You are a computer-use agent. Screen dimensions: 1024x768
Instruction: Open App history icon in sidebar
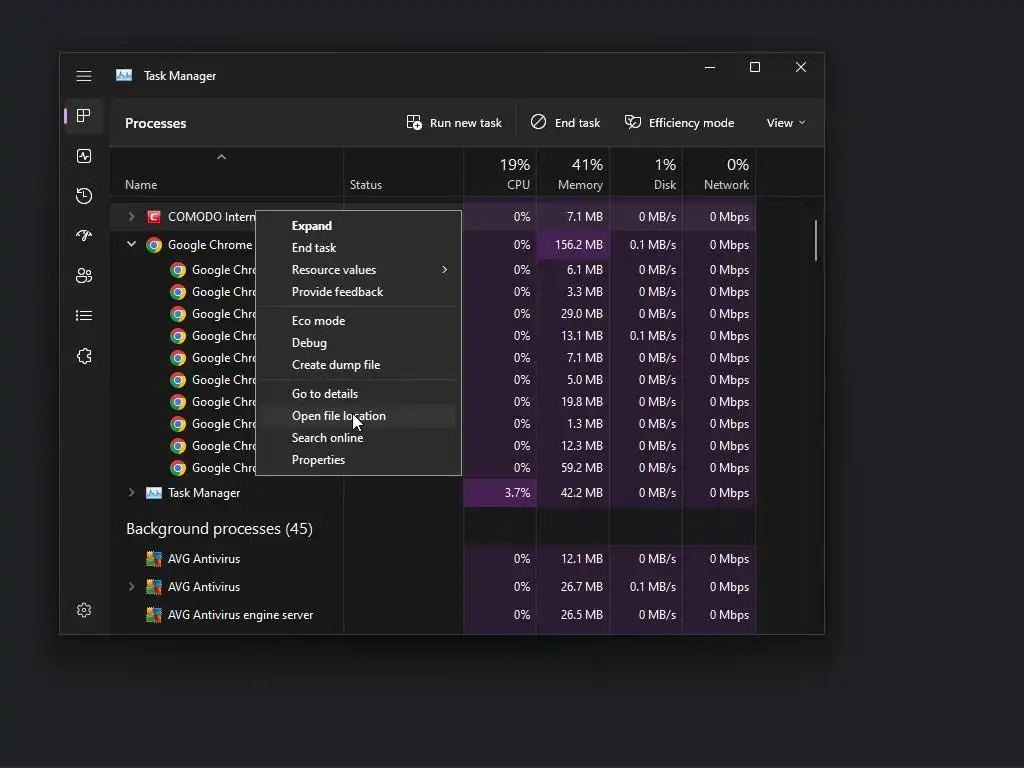pyautogui.click(x=84, y=196)
